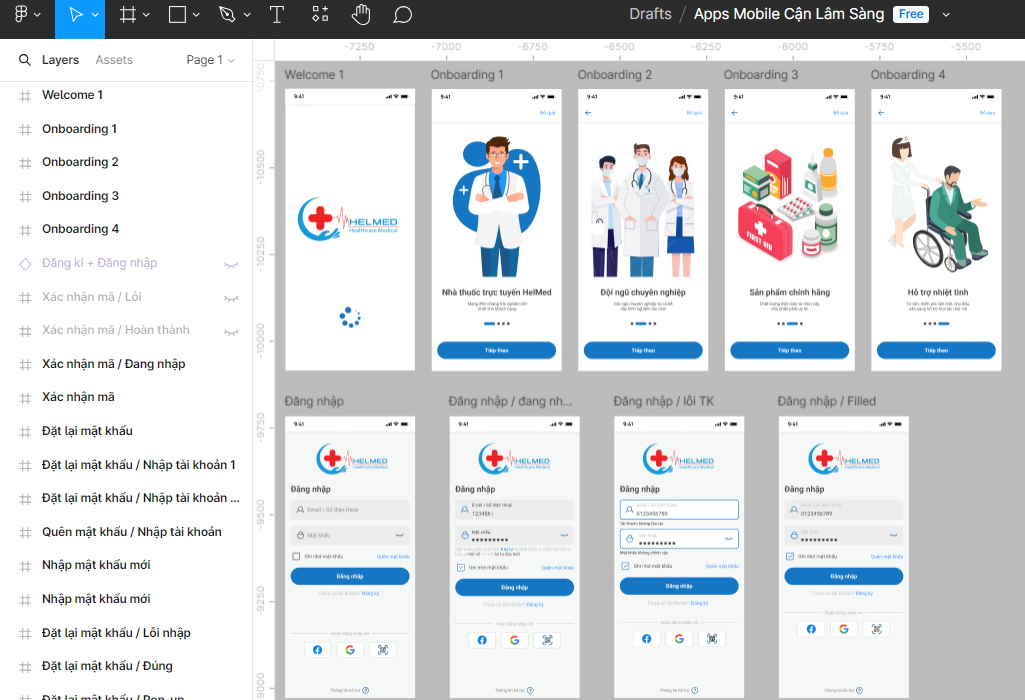
Task: Select the Rectangle shape tool
Action: coord(177,15)
